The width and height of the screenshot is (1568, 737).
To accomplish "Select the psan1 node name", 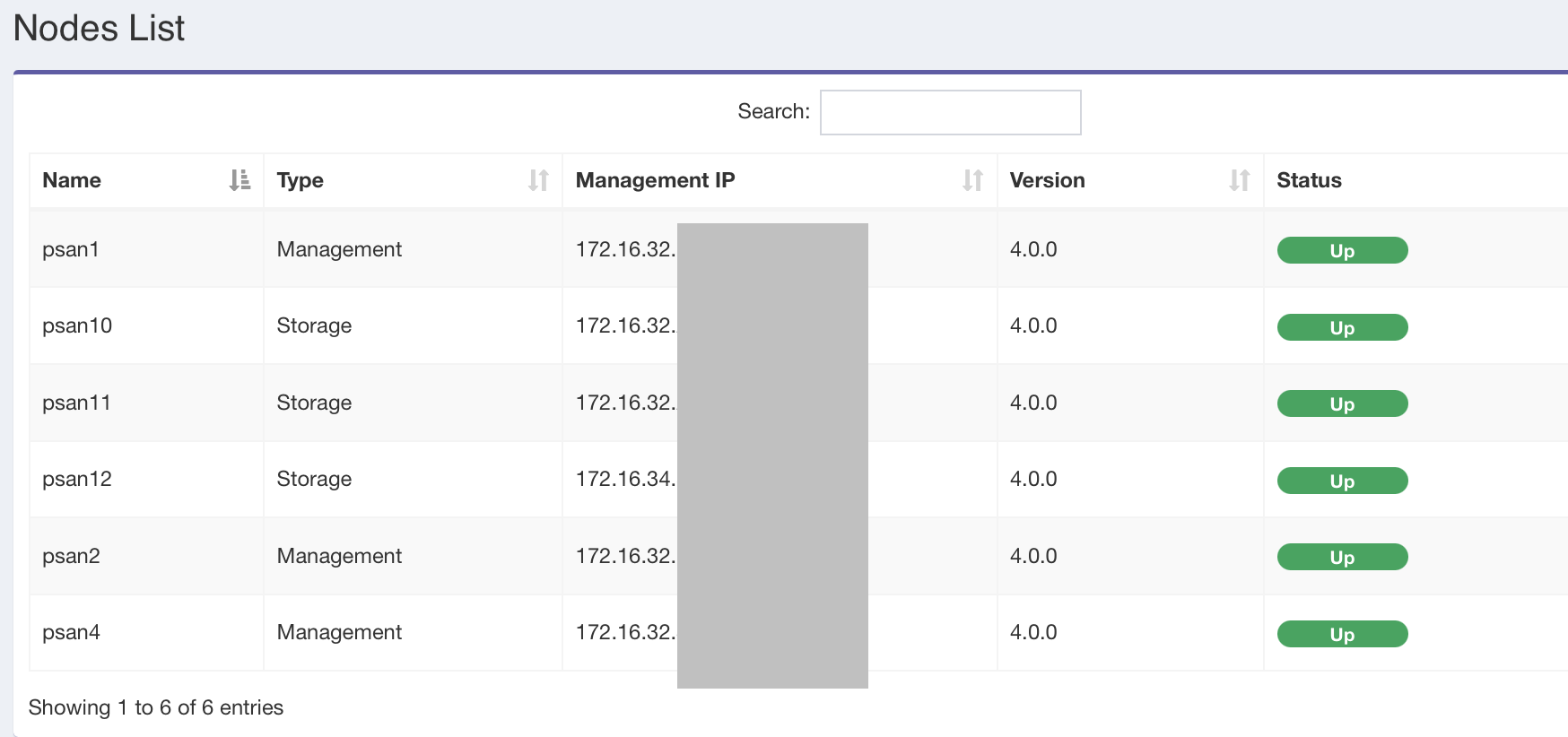I will click(71, 249).
